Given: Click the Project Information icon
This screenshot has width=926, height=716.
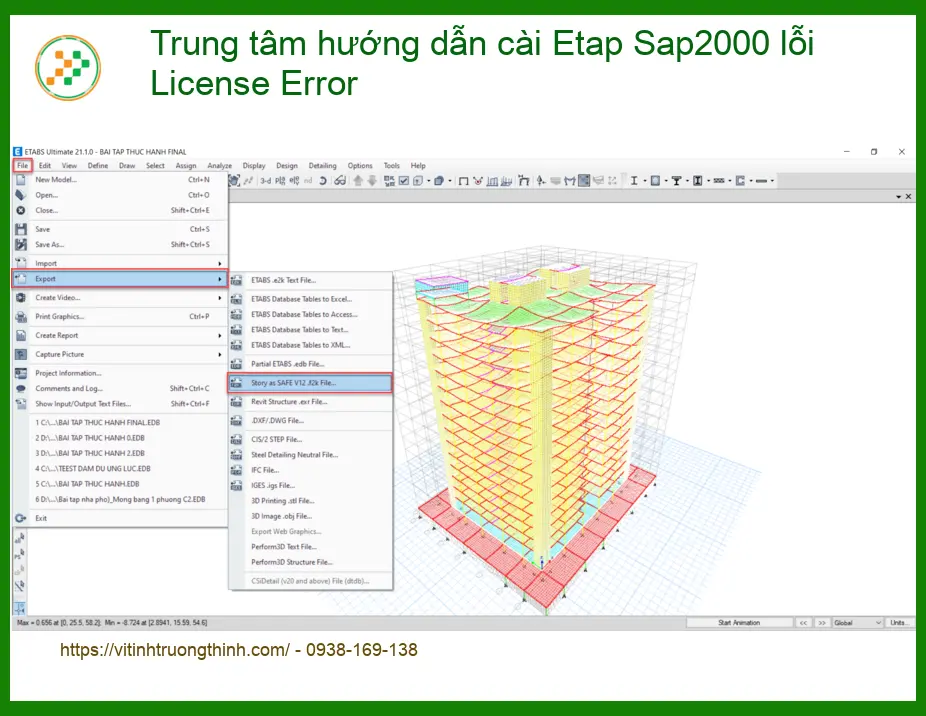Looking at the screenshot, I should tap(21, 373).
